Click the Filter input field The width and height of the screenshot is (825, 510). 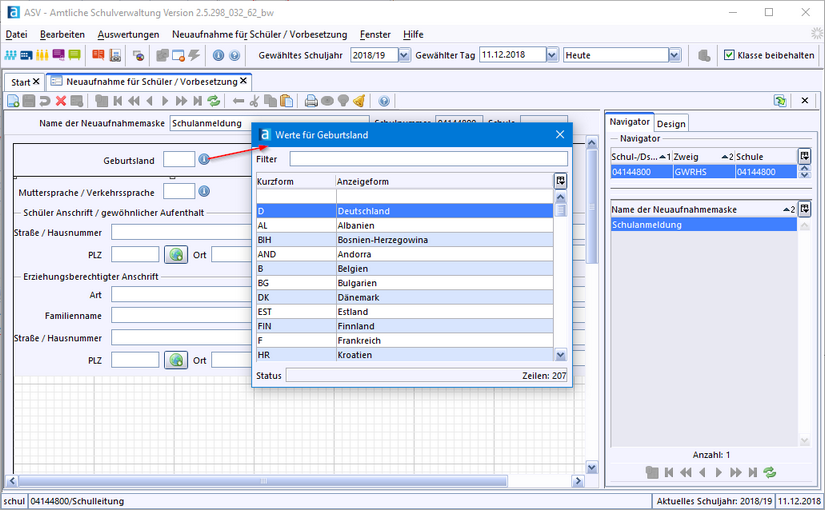(428, 159)
